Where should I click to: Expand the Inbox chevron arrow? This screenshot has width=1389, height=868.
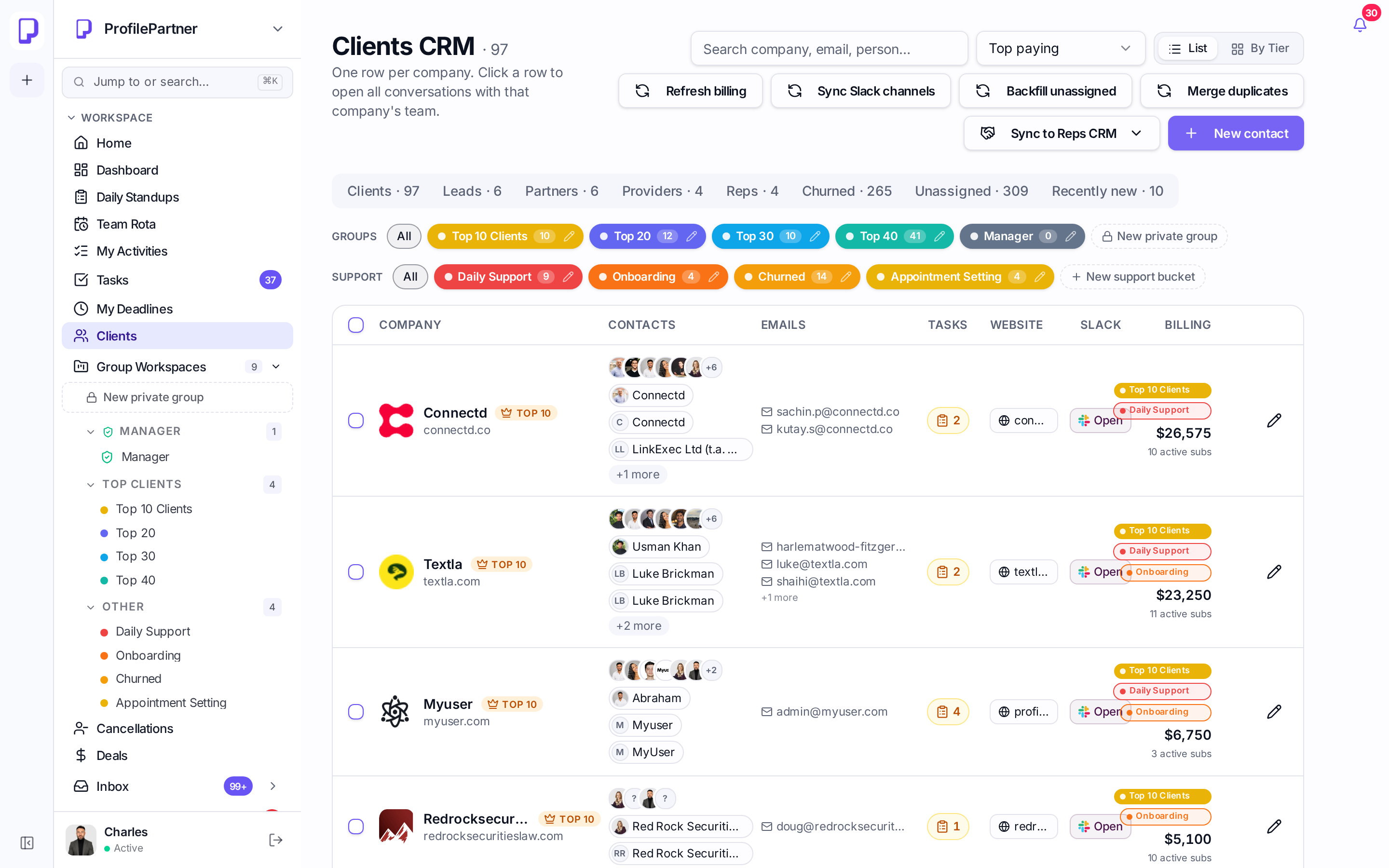pyautogui.click(x=272, y=786)
